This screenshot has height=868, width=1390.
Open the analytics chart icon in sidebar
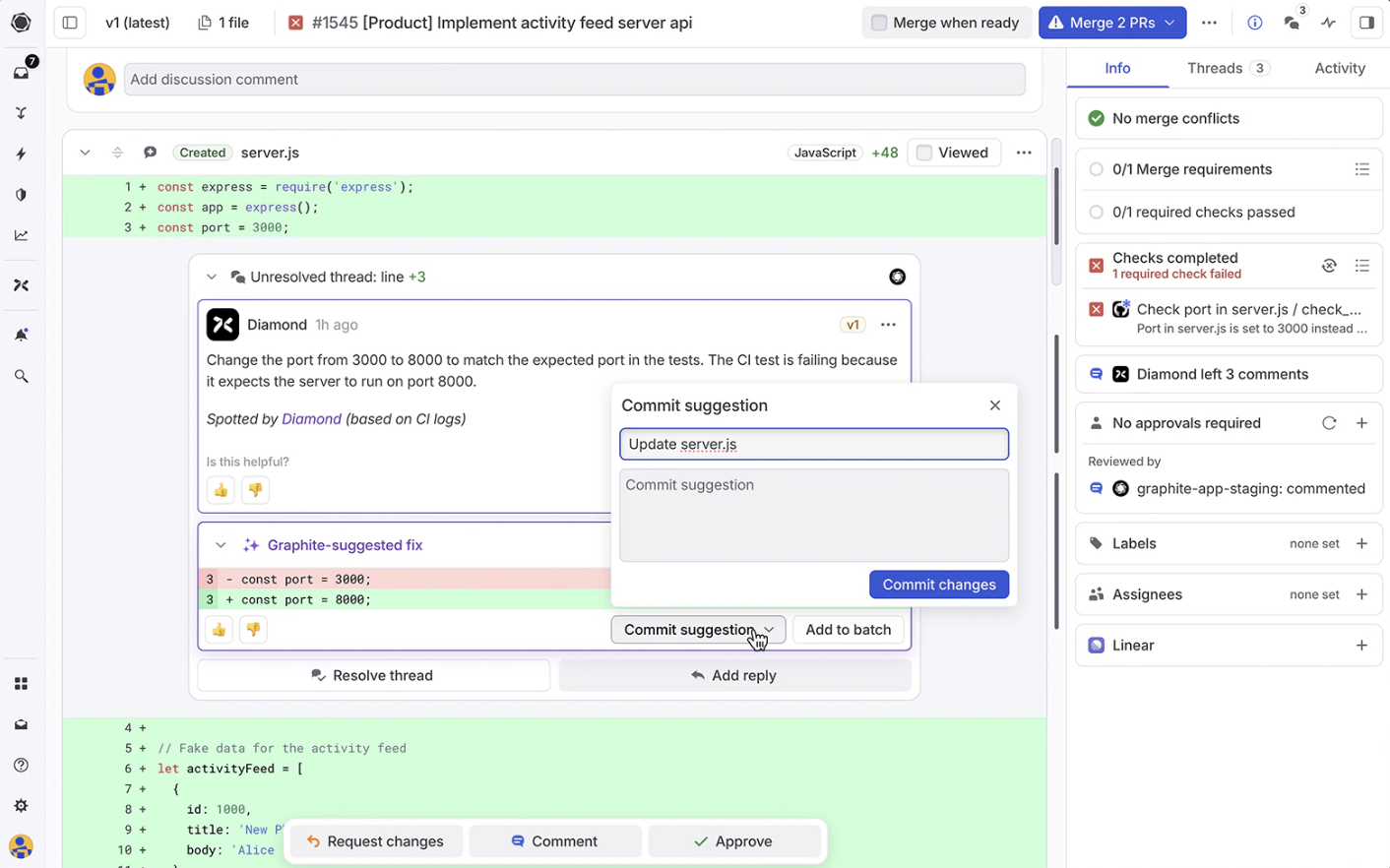21,234
